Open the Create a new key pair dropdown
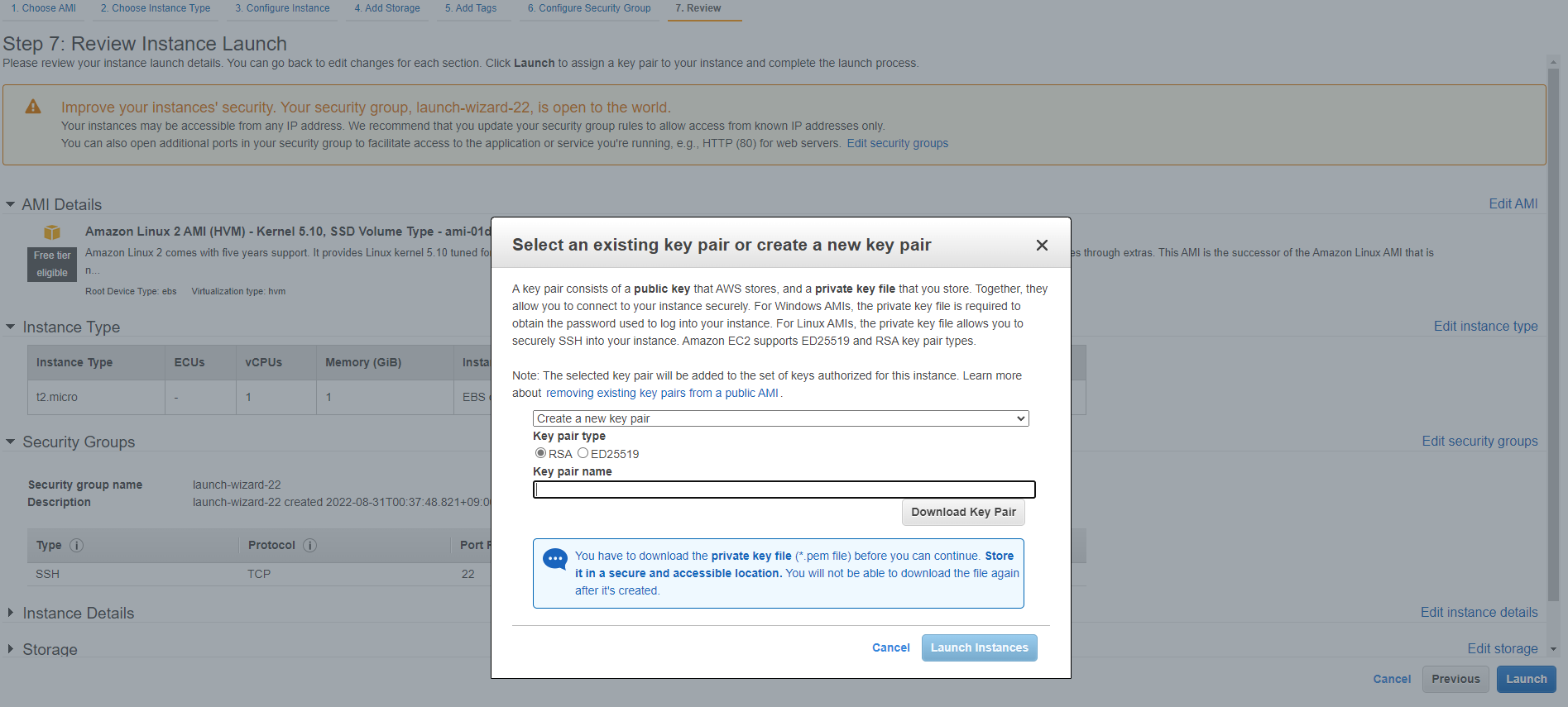Image resolution: width=1568 pixels, height=707 pixels. [x=781, y=418]
